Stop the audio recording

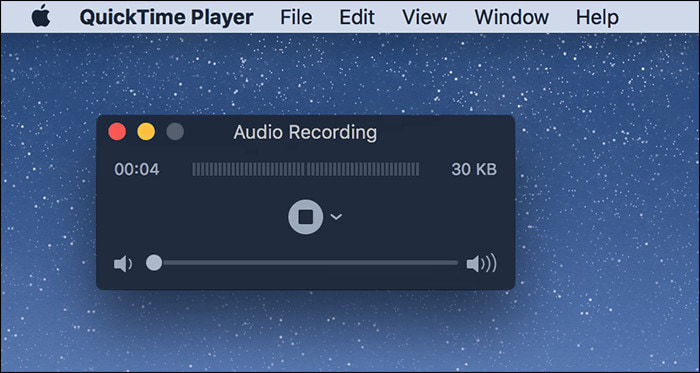tap(306, 217)
